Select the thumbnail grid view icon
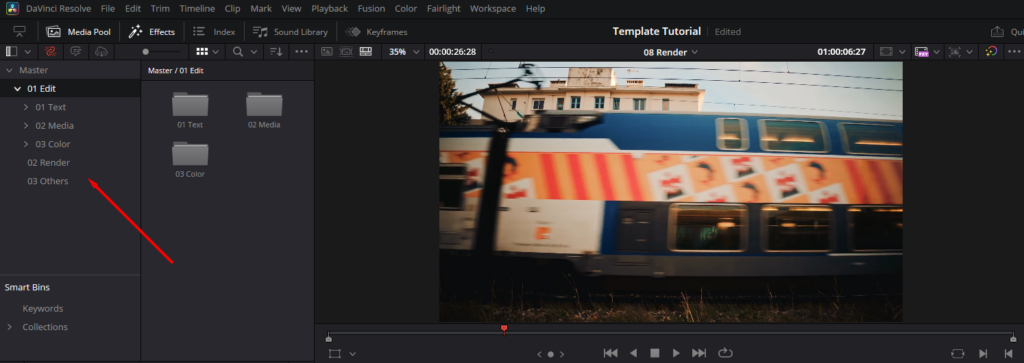 point(202,51)
